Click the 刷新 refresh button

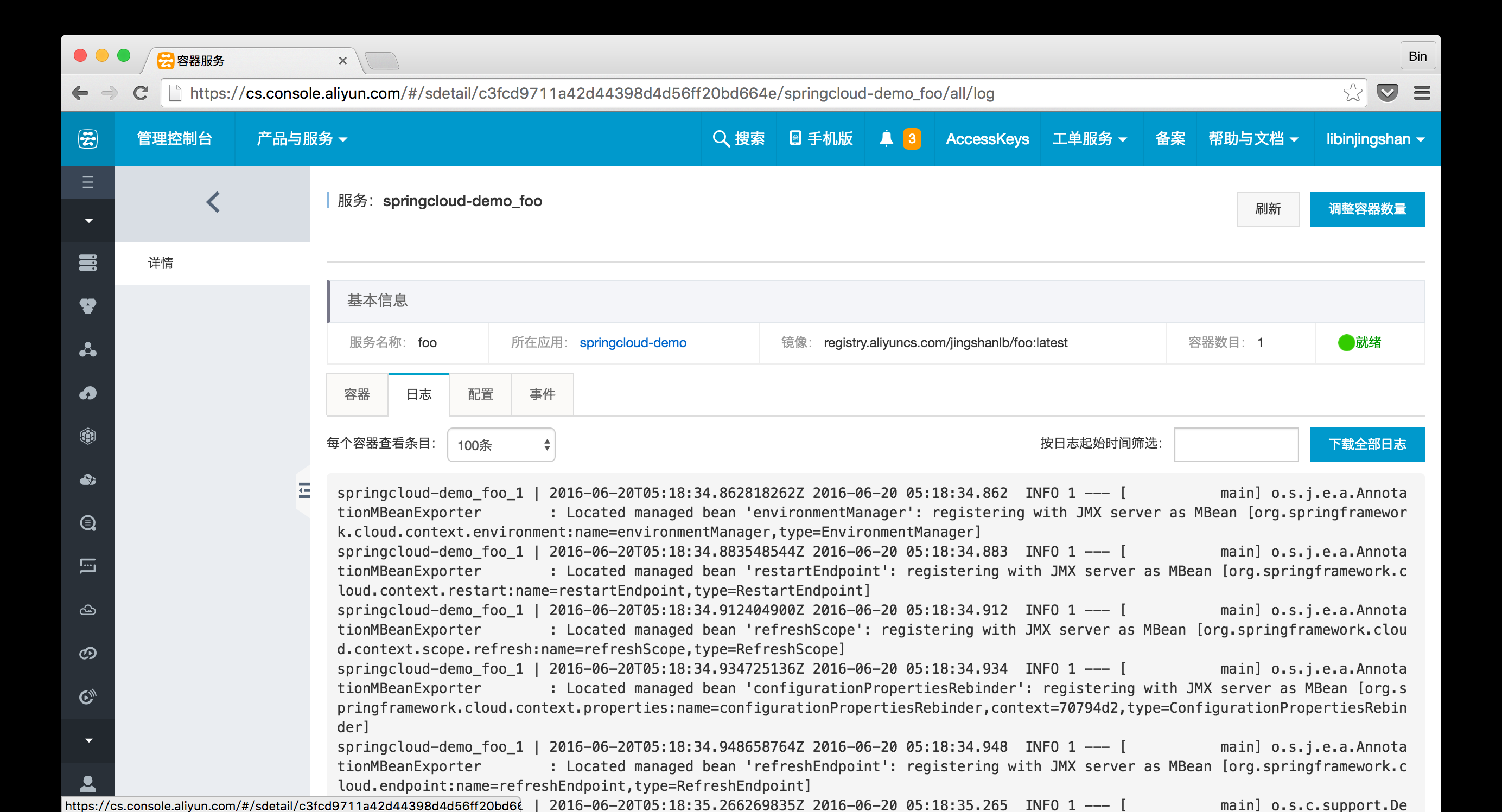pos(1268,209)
